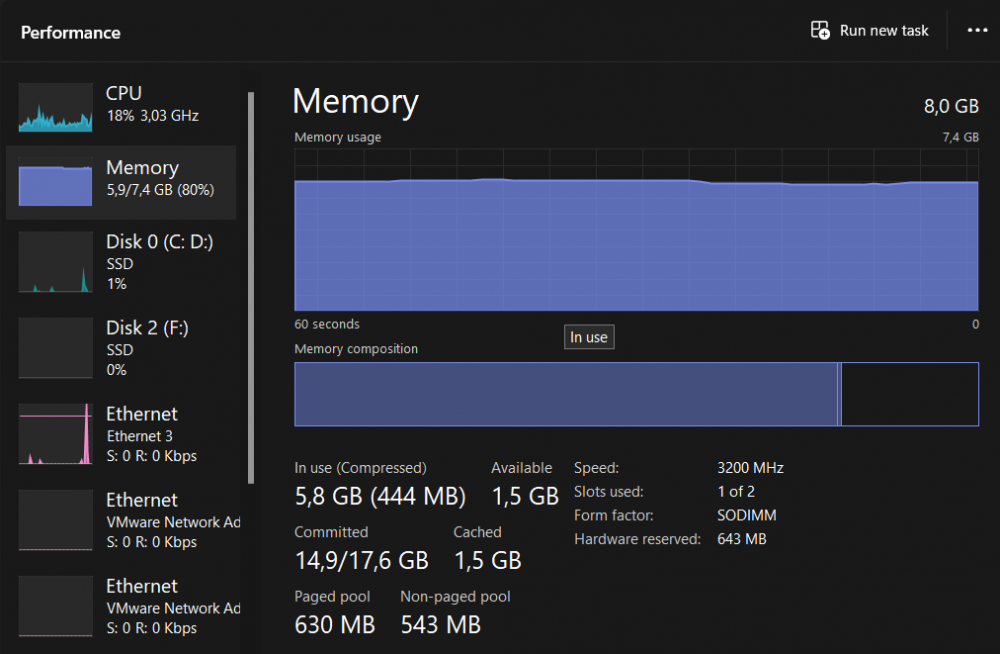Viewport: 1000px width, 654px height.
Task: Click the Non-paged pool label
Action: [455, 597]
